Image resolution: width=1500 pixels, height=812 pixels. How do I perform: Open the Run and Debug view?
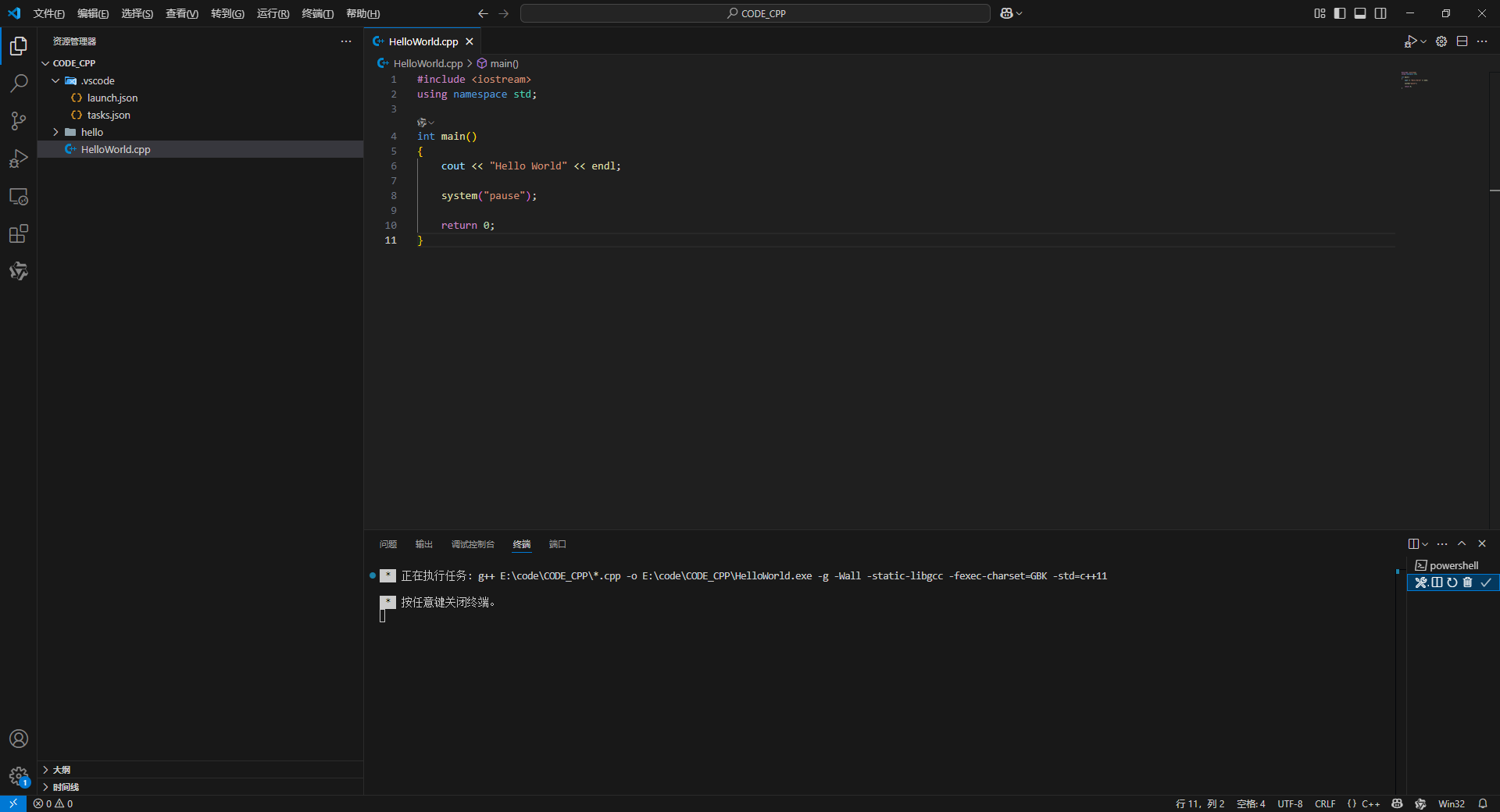point(19,158)
